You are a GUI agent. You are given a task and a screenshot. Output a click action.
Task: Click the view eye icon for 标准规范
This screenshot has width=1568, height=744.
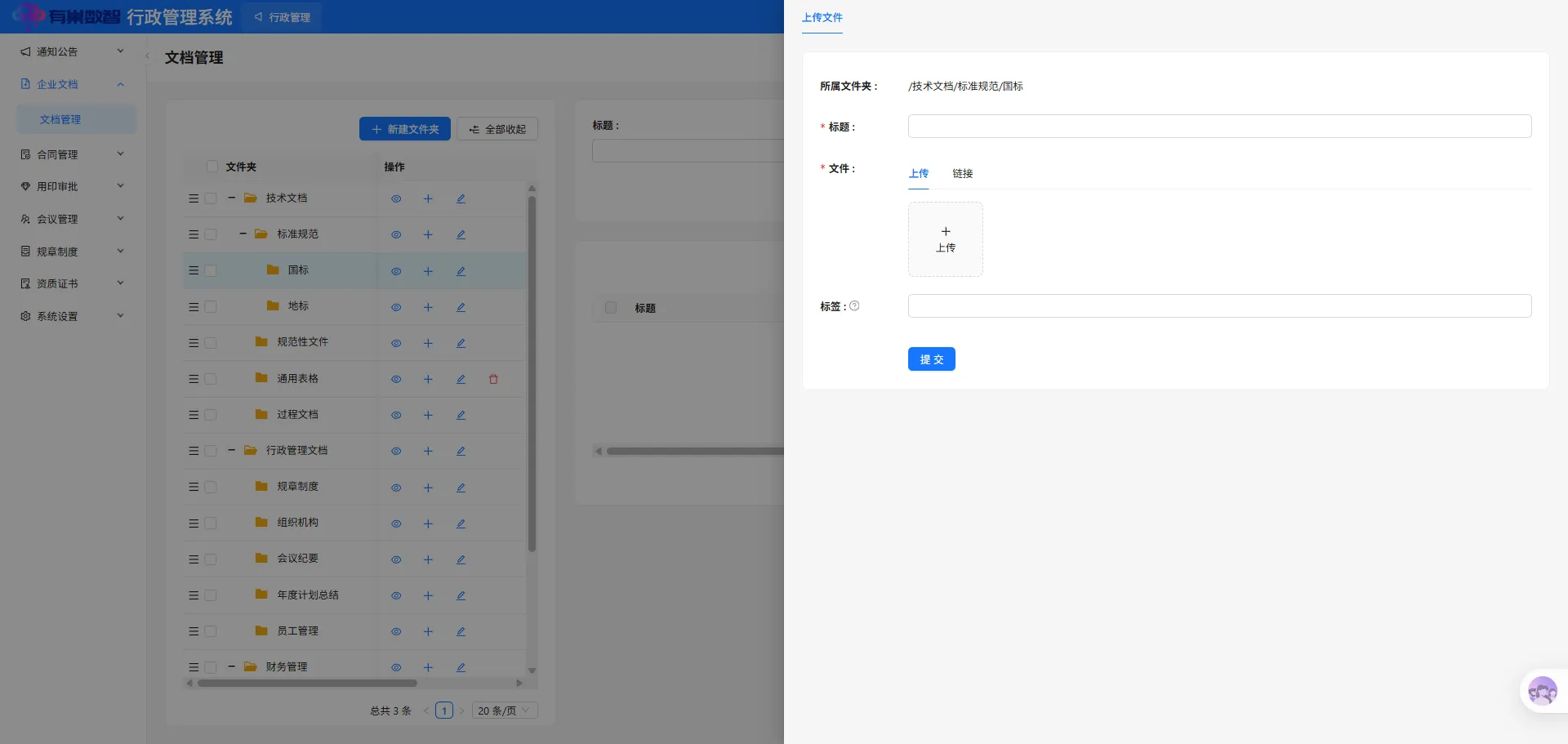coord(396,234)
